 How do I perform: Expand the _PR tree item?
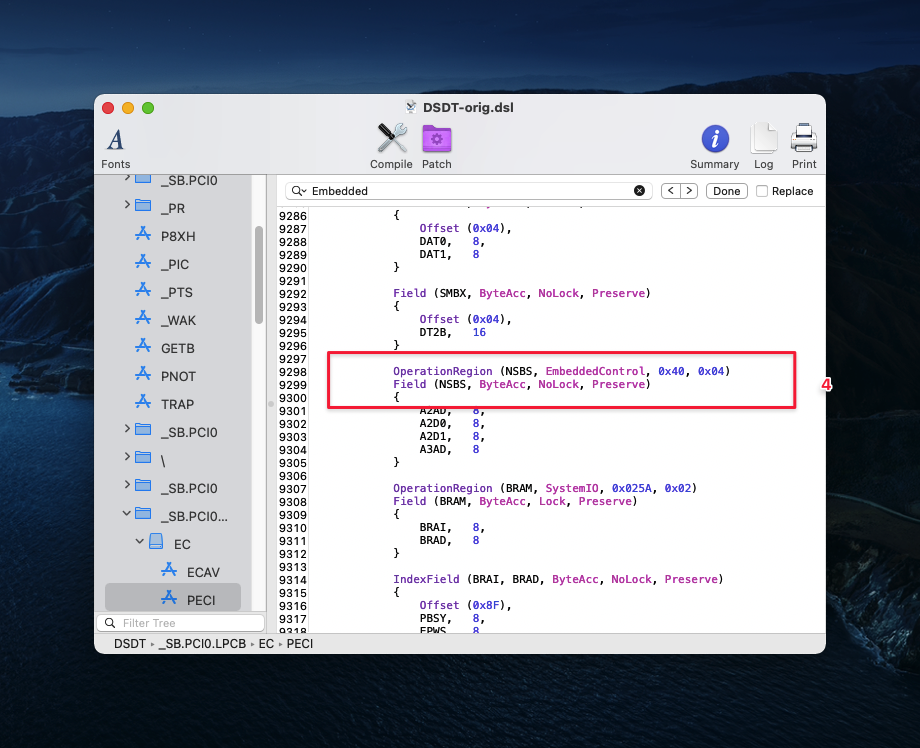[x=127, y=205]
